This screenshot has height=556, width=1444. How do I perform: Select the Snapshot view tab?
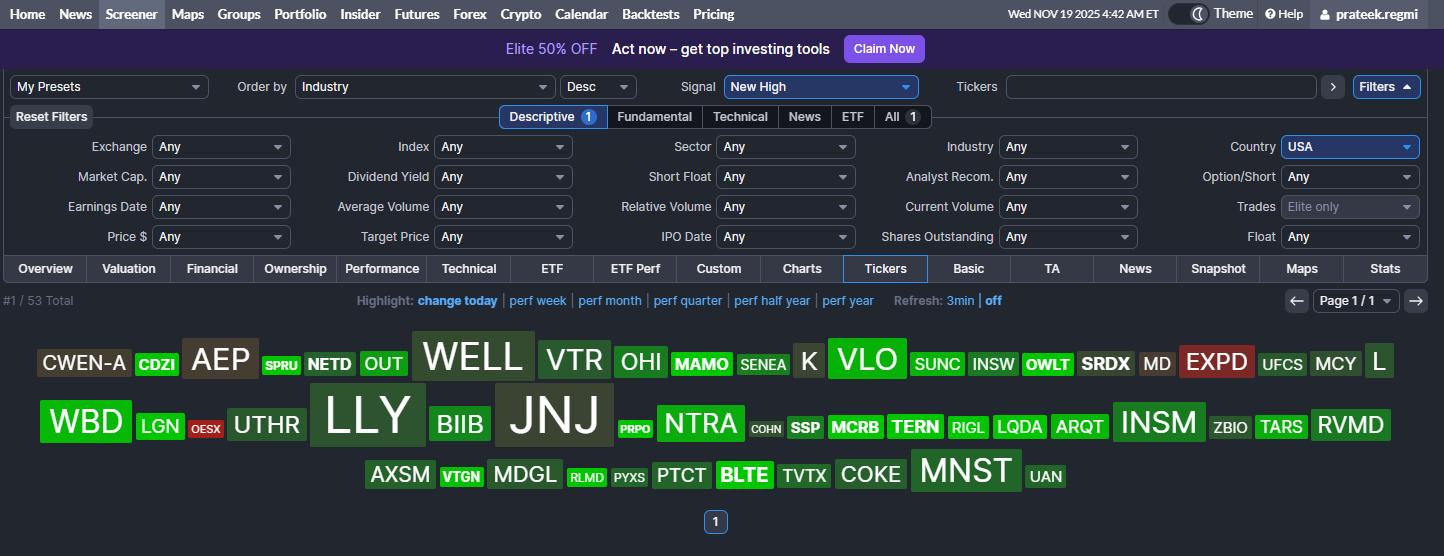[x=1218, y=269]
